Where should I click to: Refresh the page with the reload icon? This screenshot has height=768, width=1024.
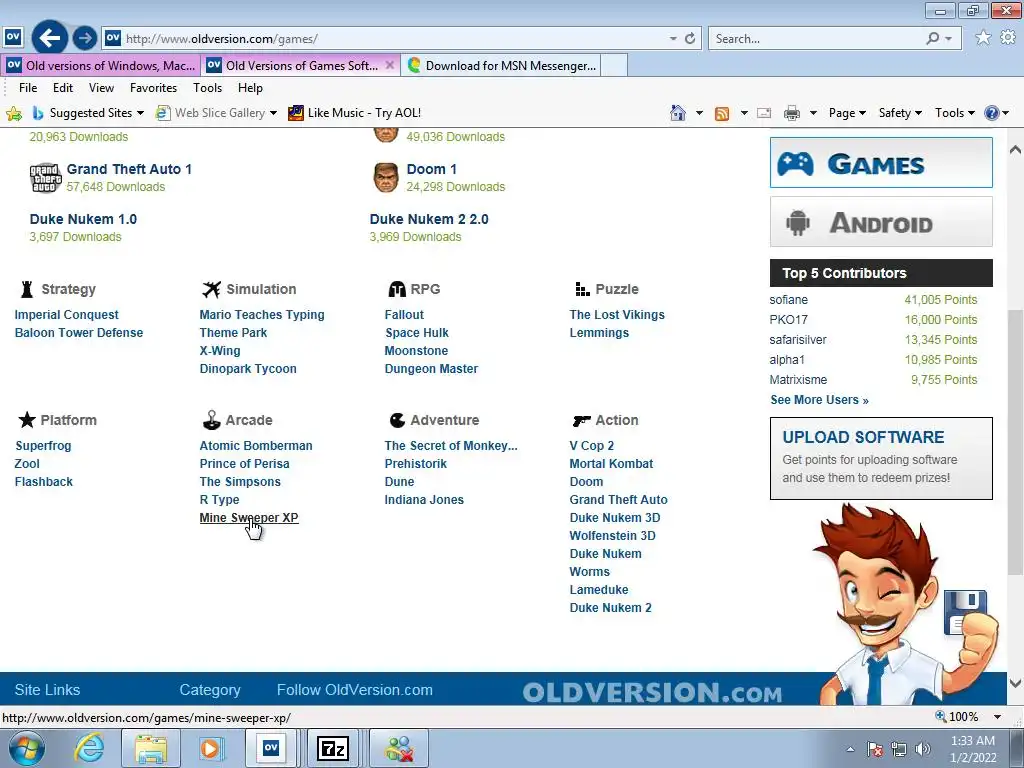pyautogui.click(x=690, y=39)
